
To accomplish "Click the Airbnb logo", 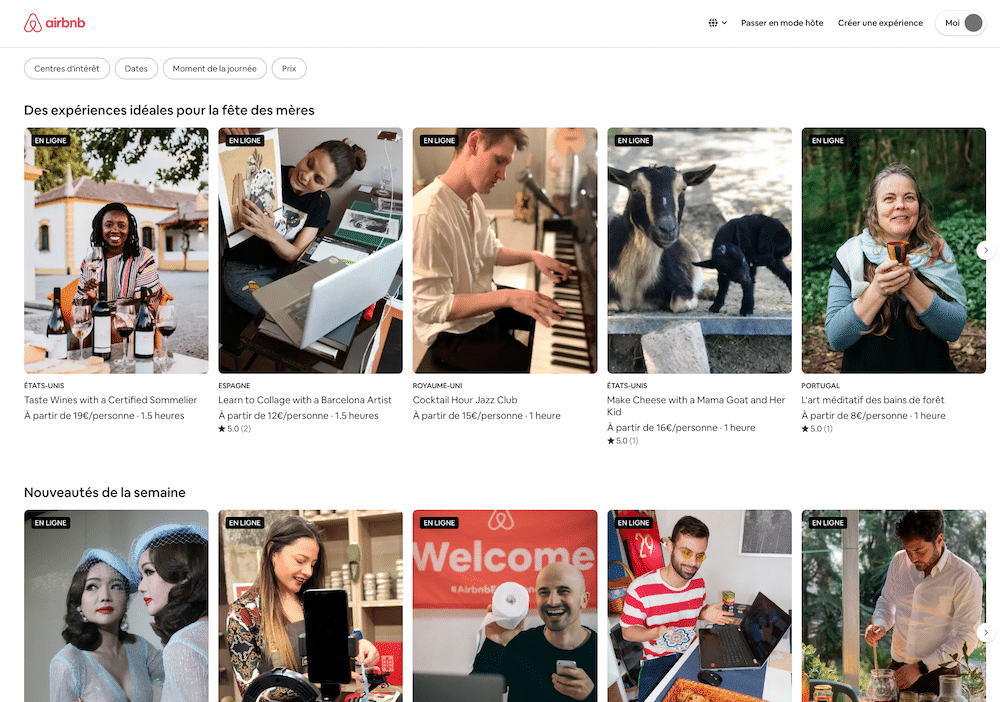I will tap(54, 23).
